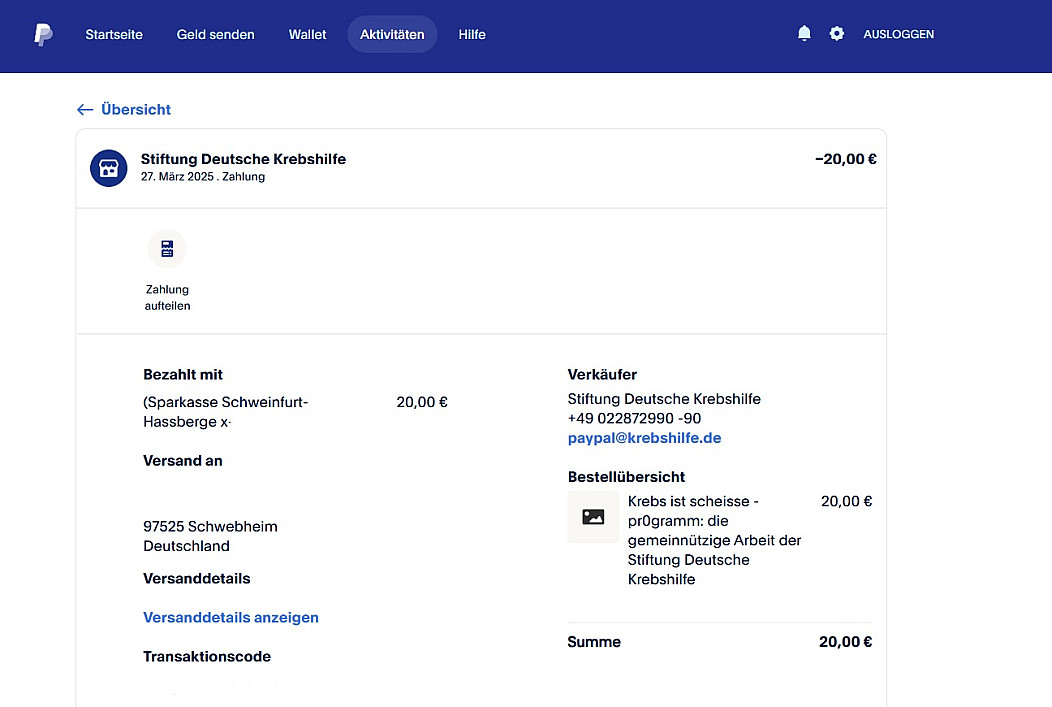Go to Startseite in the navigation
This screenshot has height=707, width=1052.
[x=114, y=34]
